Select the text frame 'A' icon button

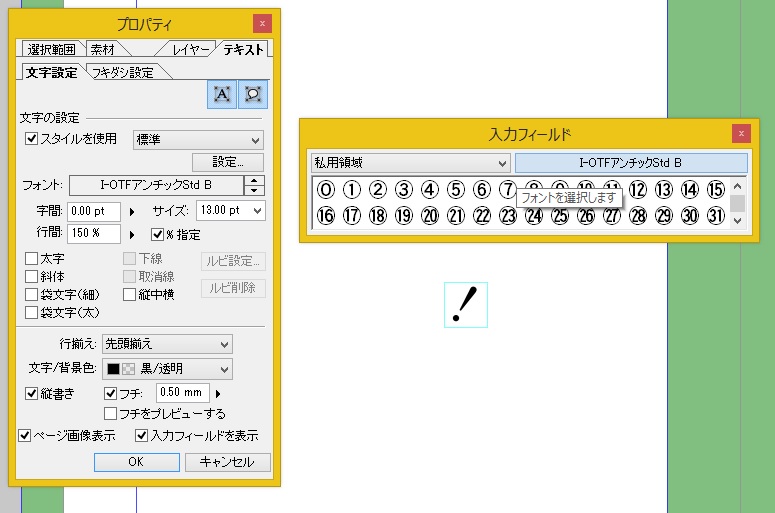pyautogui.click(x=221, y=94)
